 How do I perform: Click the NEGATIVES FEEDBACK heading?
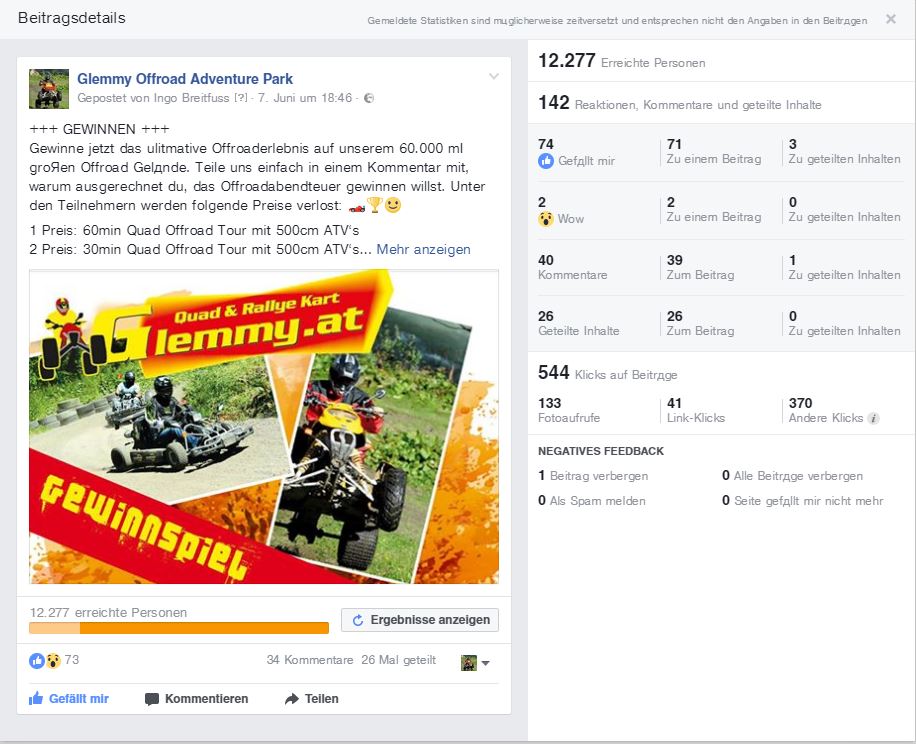click(x=601, y=451)
